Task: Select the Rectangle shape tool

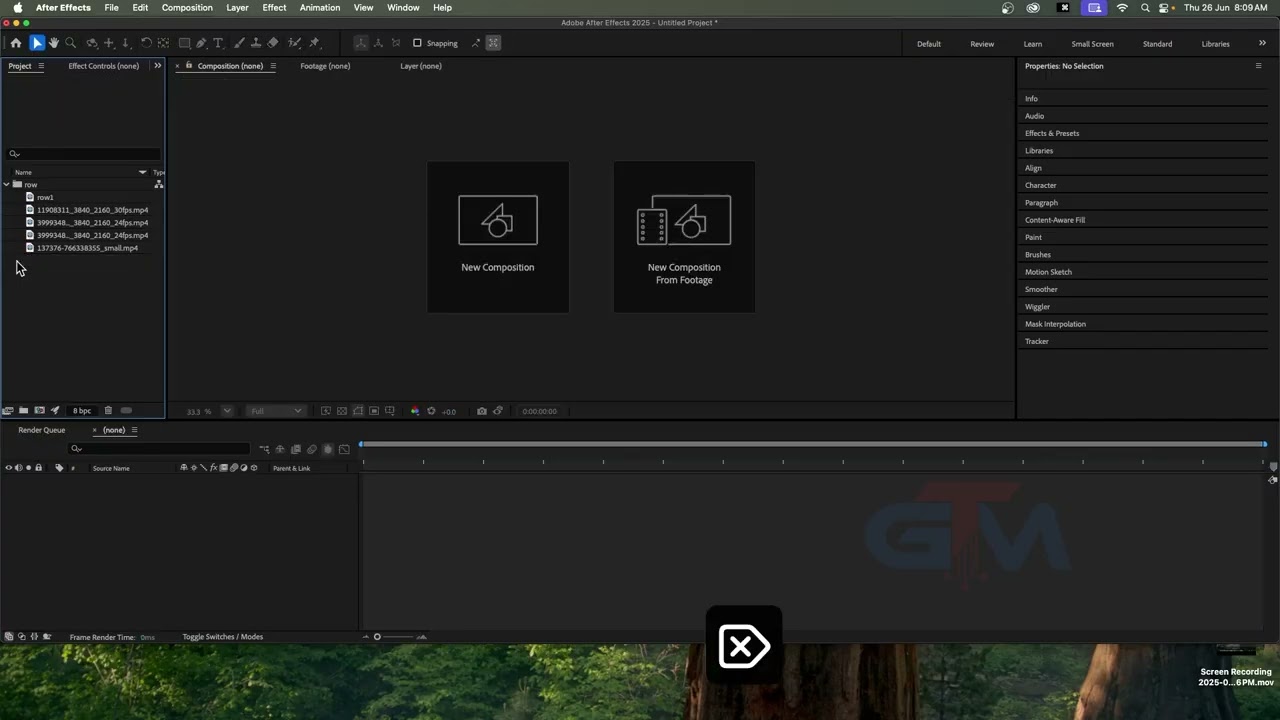Action: pyautogui.click(x=185, y=43)
